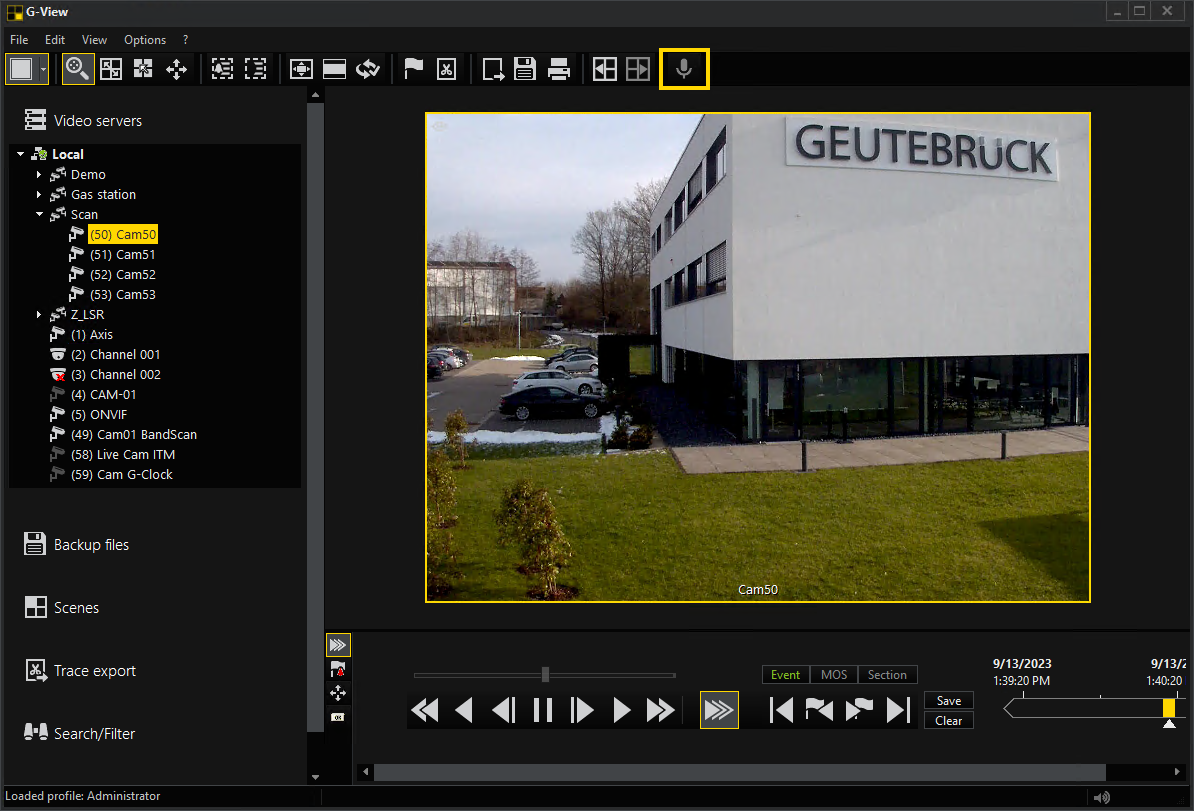Click the right split-panel layout icon
Viewport: 1194px width, 811px height.
click(637, 69)
